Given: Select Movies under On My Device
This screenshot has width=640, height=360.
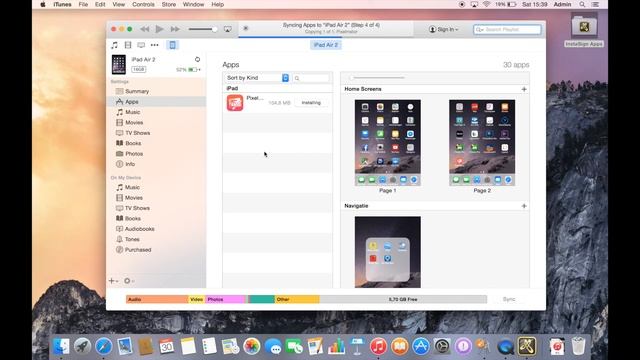Looking at the screenshot, I should (x=133, y=198).
